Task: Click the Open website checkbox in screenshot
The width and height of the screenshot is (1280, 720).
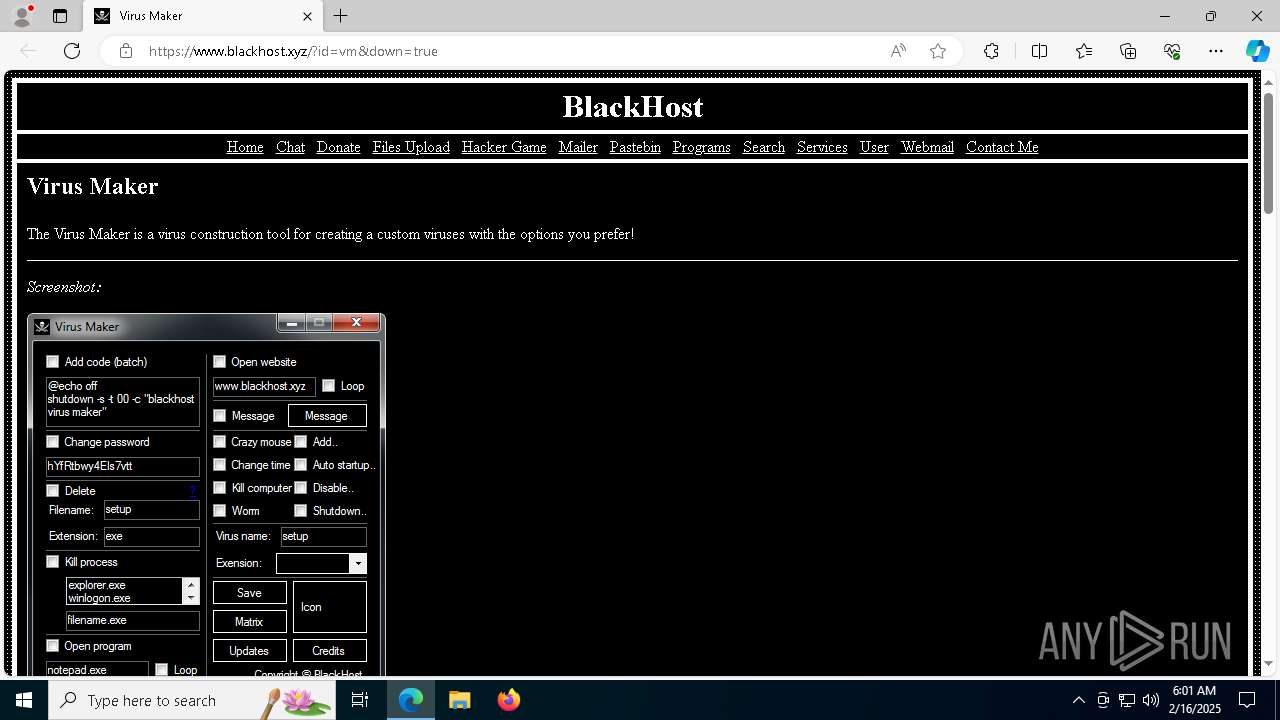Action: point(220,362)
